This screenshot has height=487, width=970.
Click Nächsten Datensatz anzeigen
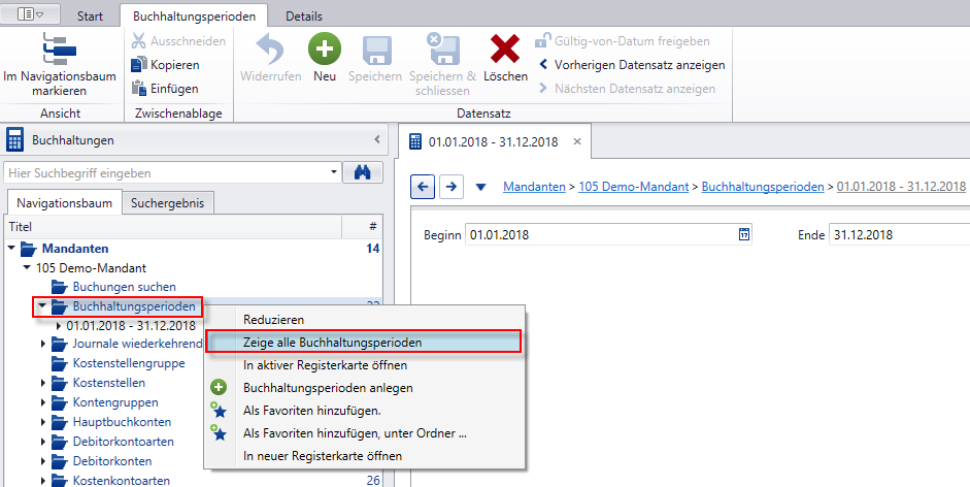(x=627, y=88)
